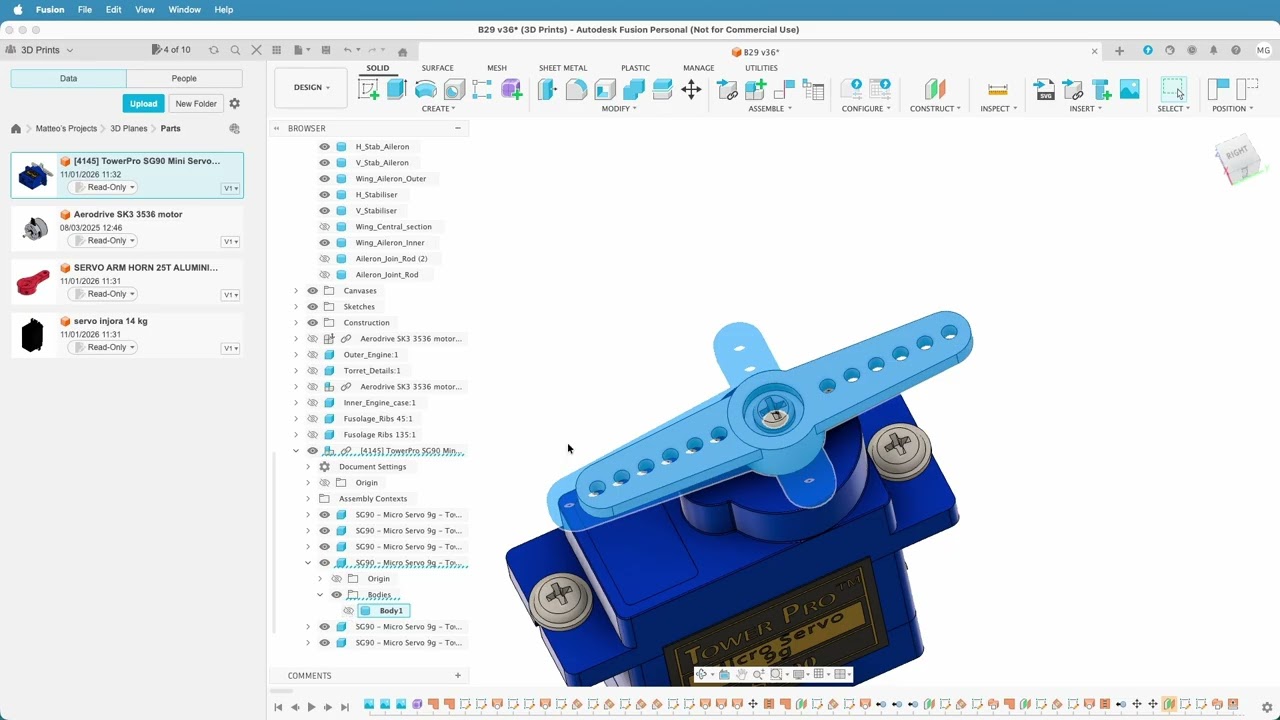Click the Save icon in top toolbar
Screen dimensions: 1280x720
click(x=325, y=50)
